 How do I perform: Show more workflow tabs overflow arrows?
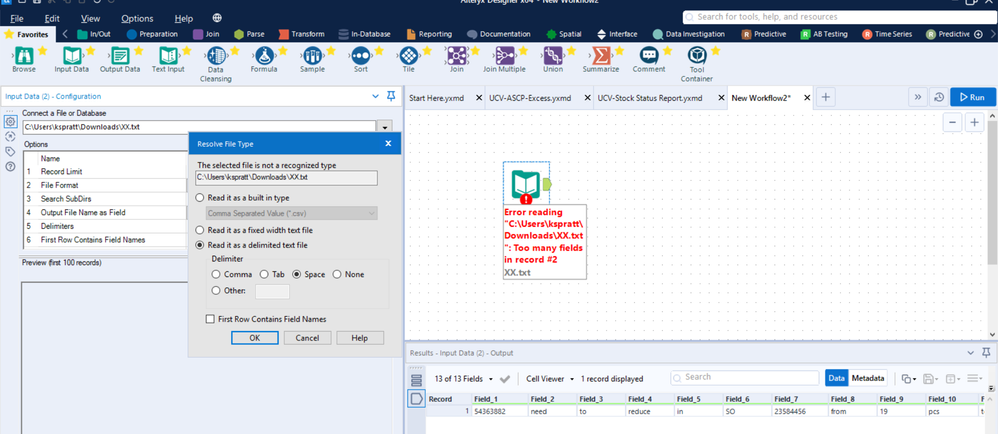pos(917,97)
